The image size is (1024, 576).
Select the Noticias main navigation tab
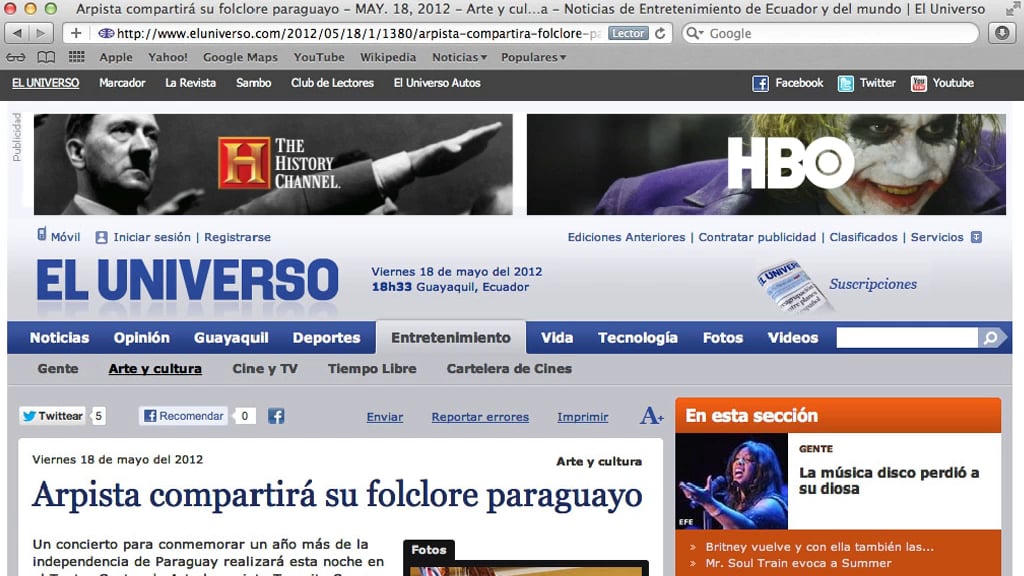click(x=59, y=338)
